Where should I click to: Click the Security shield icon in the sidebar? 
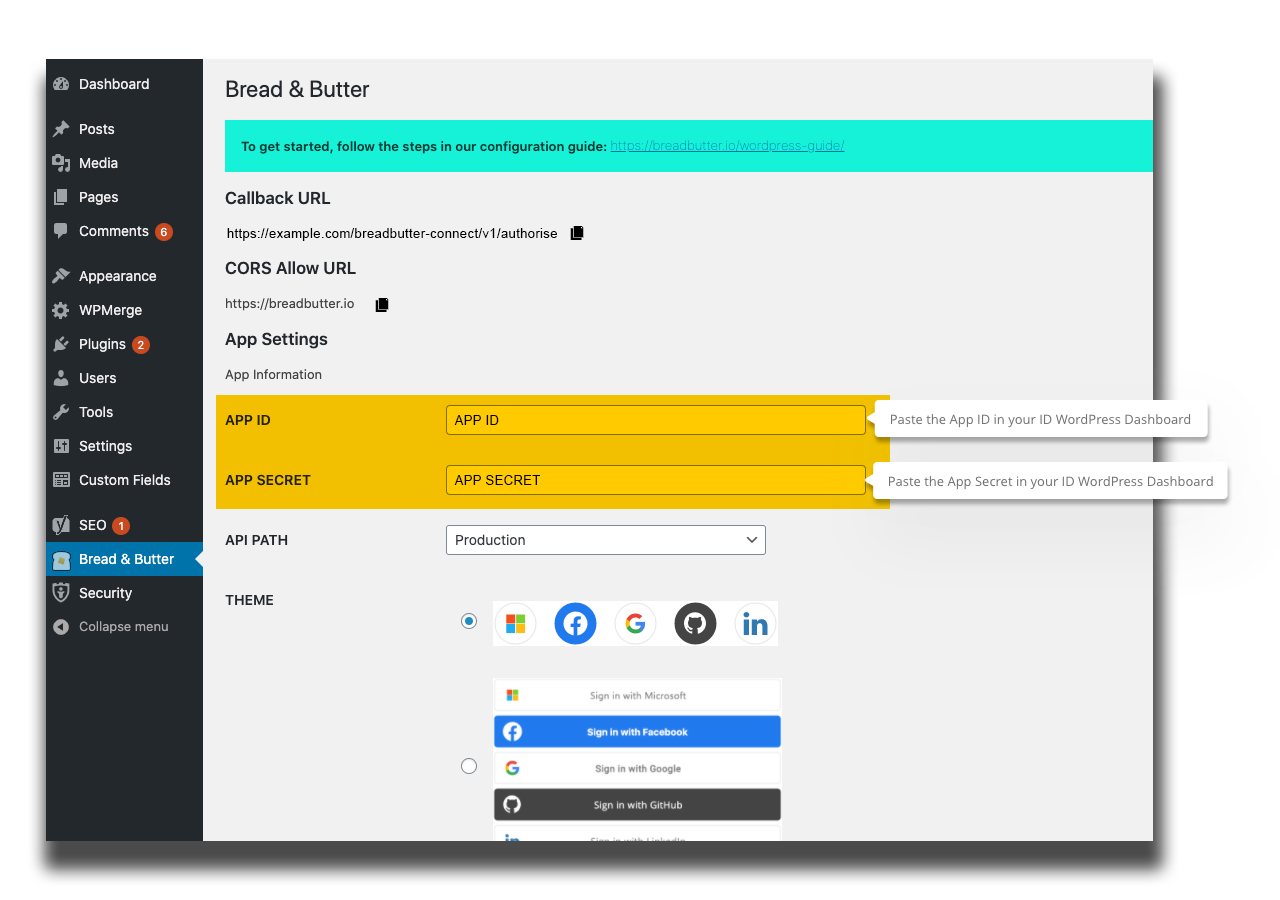click(61, 592)
